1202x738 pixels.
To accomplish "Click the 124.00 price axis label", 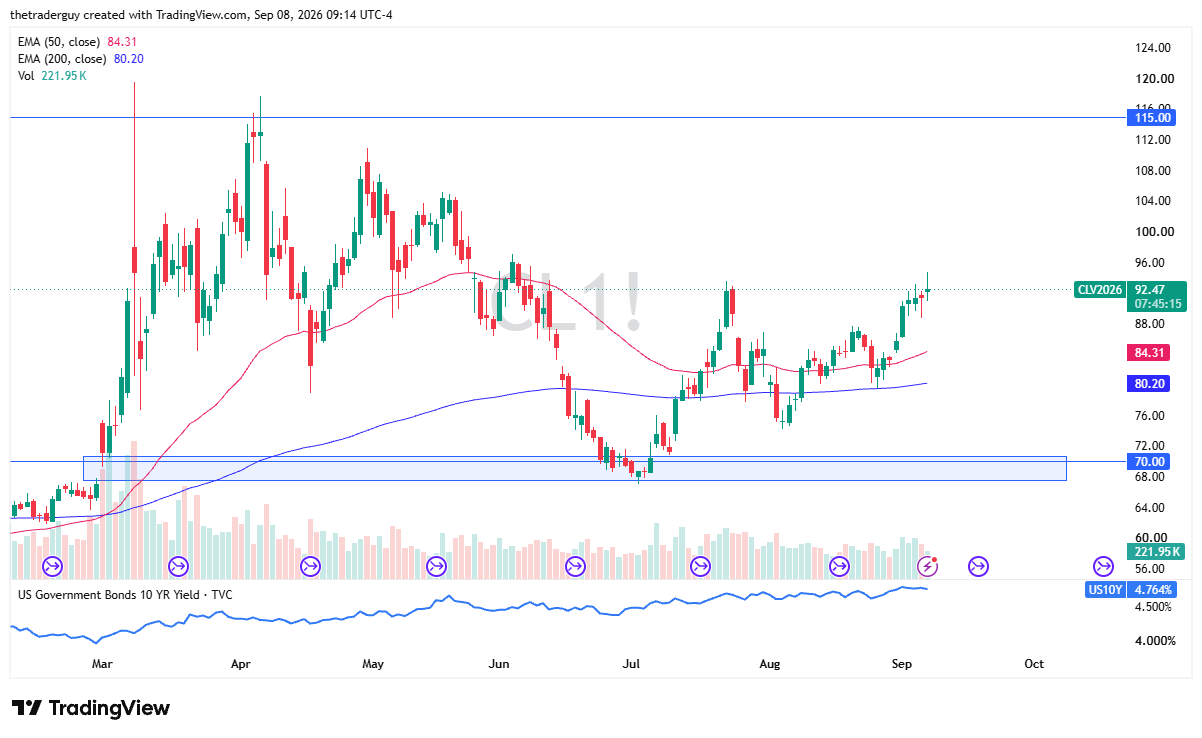I will pyautogui.click(x=1152, y=48).
